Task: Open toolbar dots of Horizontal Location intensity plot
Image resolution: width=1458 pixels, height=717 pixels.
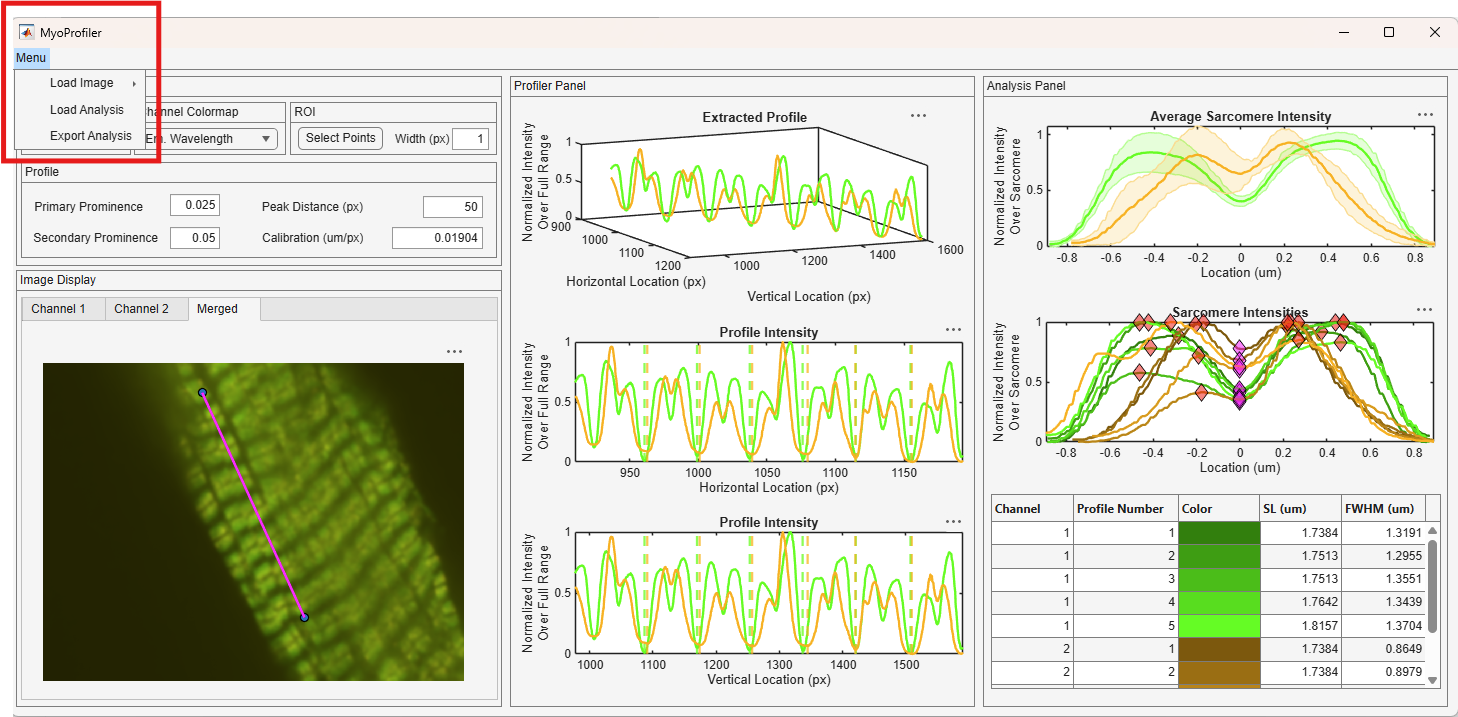Action: (x=953, y=330)
